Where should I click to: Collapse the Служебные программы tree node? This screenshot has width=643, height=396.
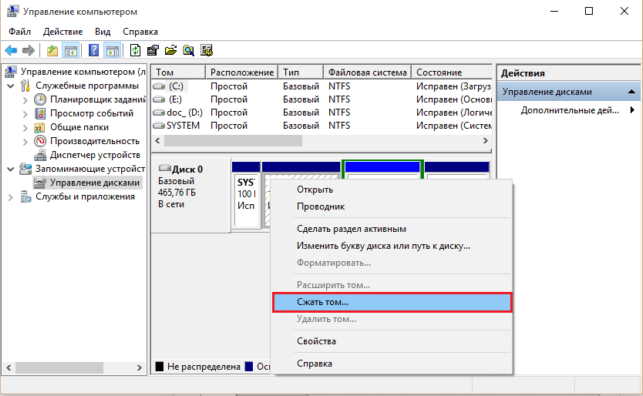point(11,86)
